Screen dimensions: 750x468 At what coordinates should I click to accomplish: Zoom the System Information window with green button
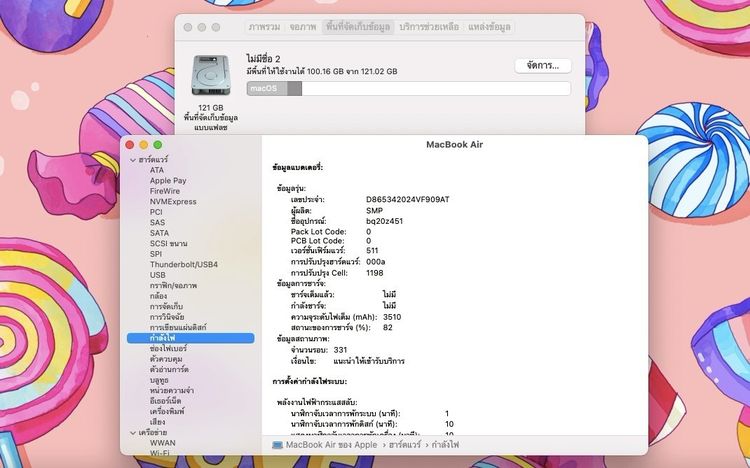point(157,145)
